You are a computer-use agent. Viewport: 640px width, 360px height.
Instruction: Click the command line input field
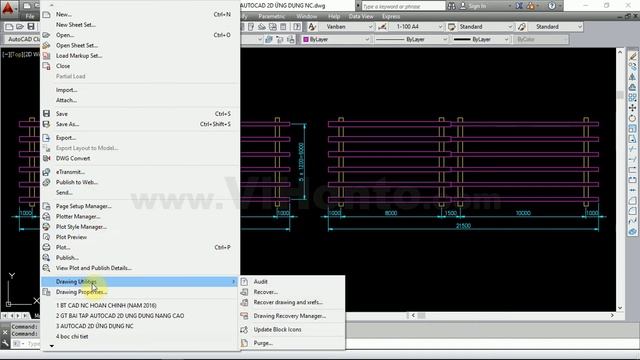pyautogui.click(x=33, y=344)
